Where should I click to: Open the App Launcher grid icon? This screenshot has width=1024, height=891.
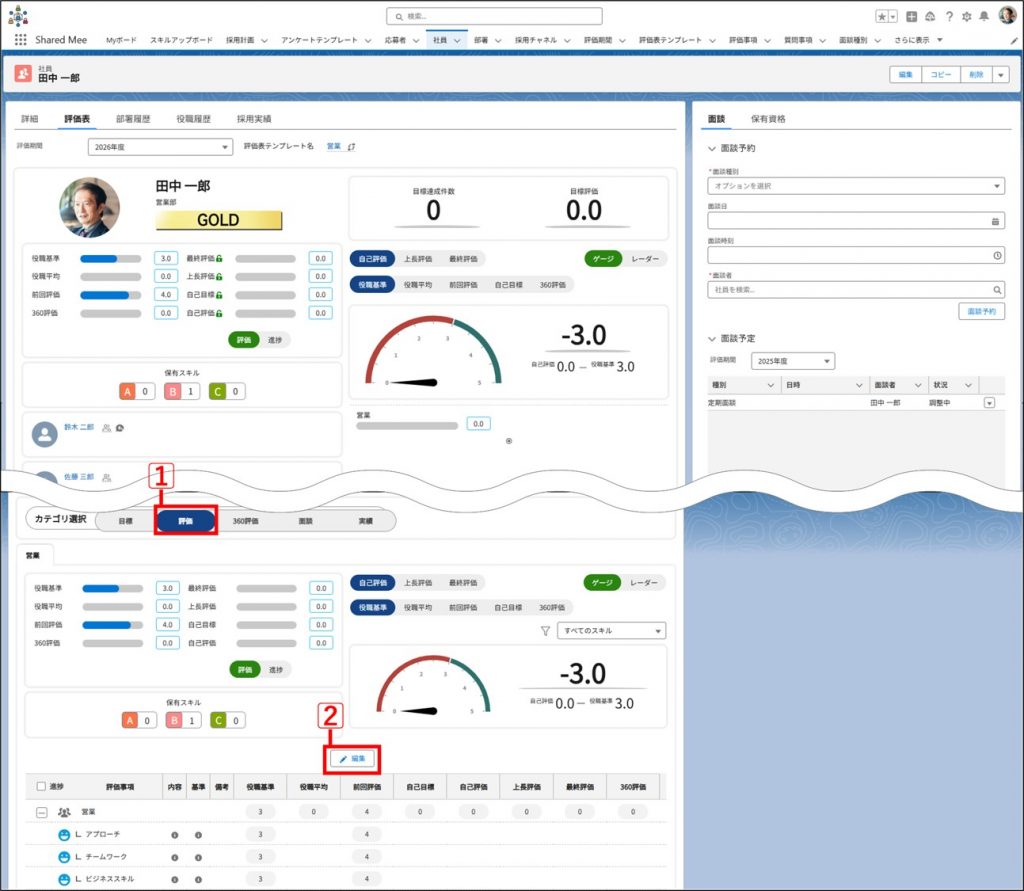(x=20, y=40)
